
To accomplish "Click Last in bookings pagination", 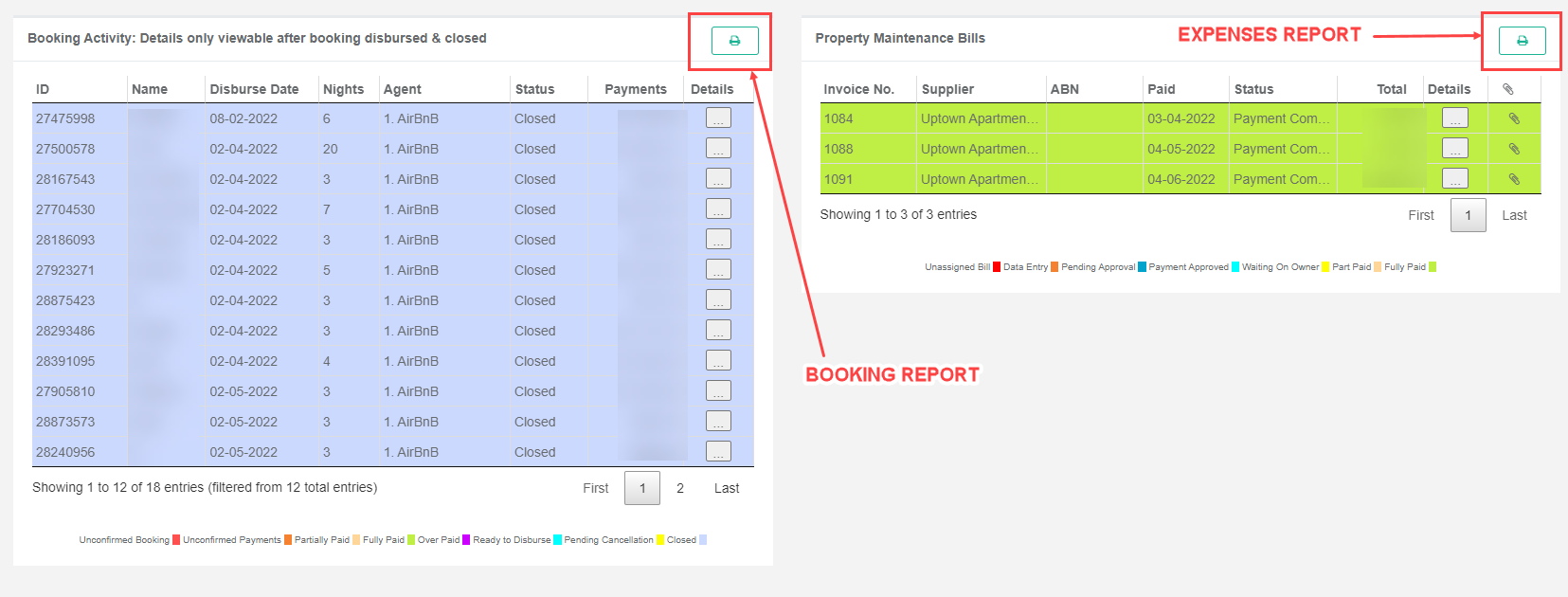I will [x=727, y=488].
